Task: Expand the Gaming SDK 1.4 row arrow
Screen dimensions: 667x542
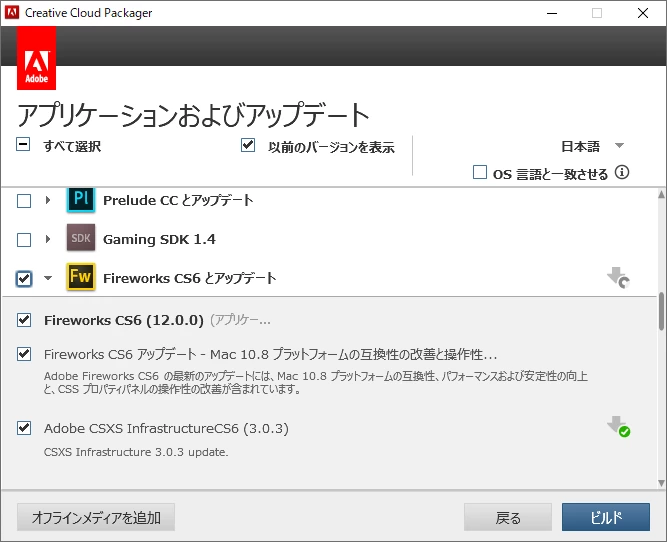Action: pyautogui.click(x=48, y=239)
